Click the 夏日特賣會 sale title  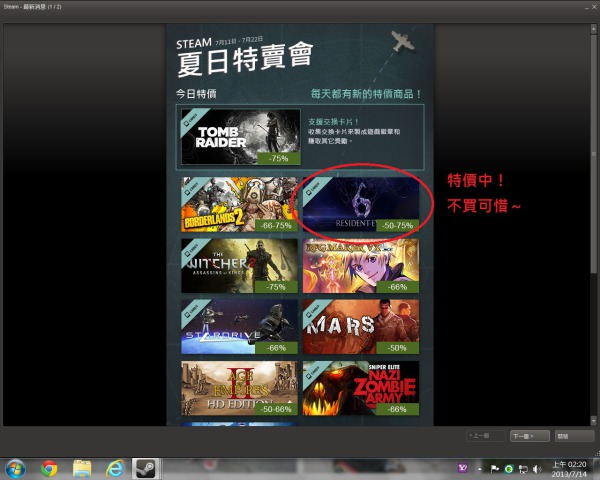point(245,60)
